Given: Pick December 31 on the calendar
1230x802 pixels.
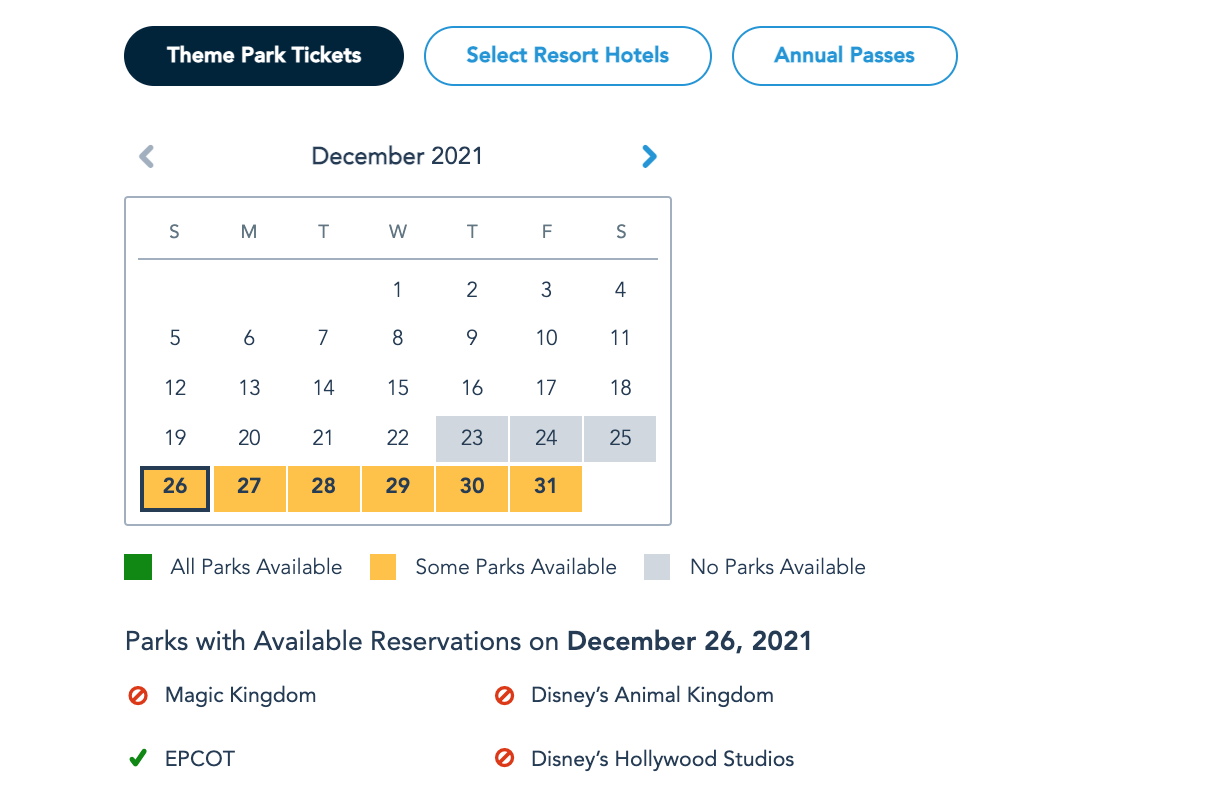Looking at the screenshot, I should point(546,487).
